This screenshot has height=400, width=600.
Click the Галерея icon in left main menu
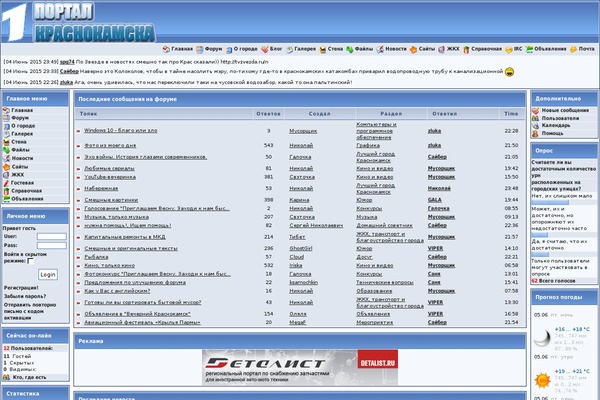[6, 134]
